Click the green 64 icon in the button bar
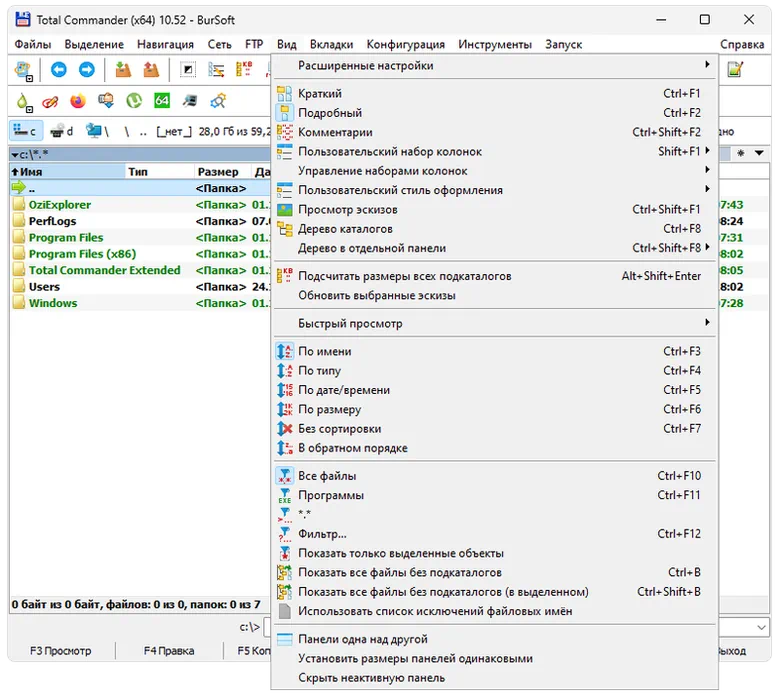Screen dimensions: 780x700 click(162, 101)
